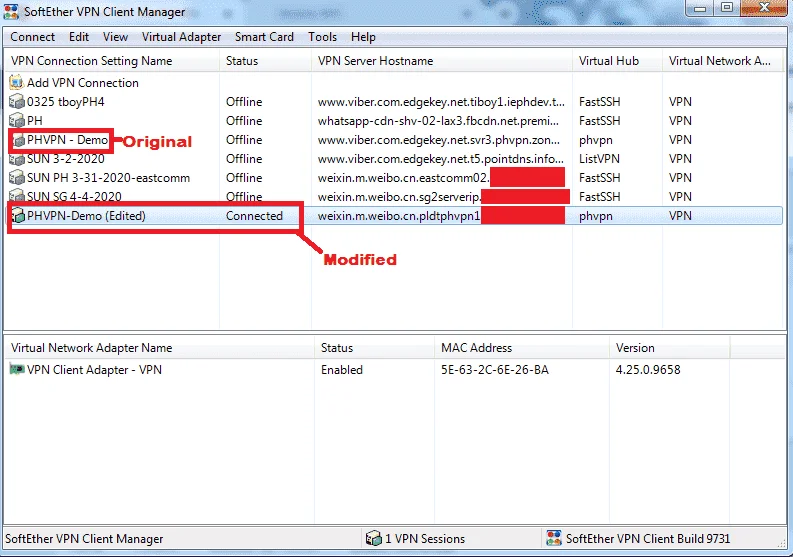Click hostname weixin.m.weibo.cn.sg2serverip
793x557 pixels.
click(x=399, y=197)
